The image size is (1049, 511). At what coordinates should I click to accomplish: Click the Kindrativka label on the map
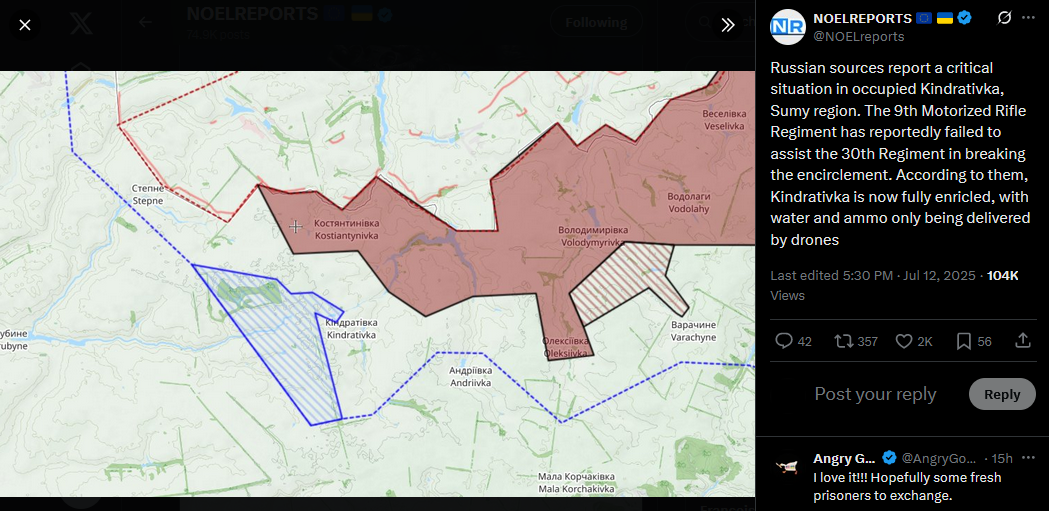[x=351, y=328]
